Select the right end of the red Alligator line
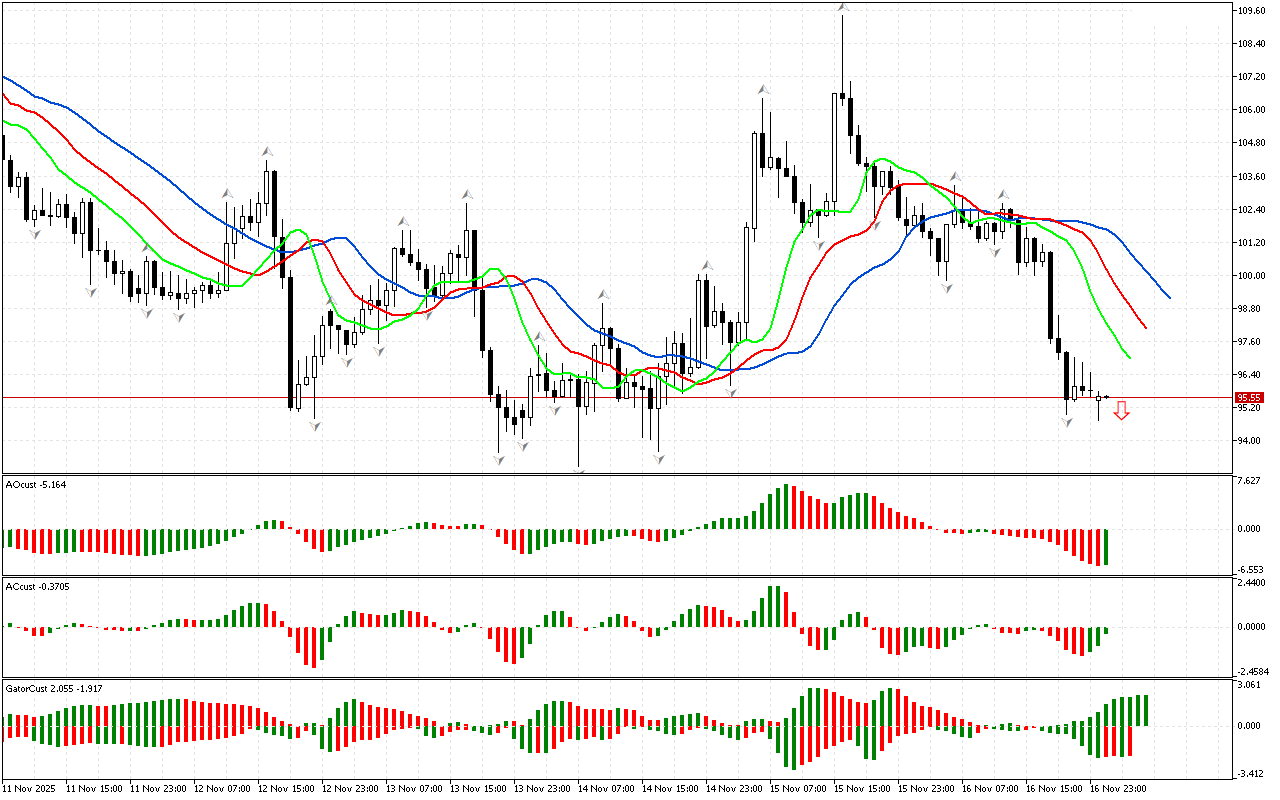 point(1145,326)
